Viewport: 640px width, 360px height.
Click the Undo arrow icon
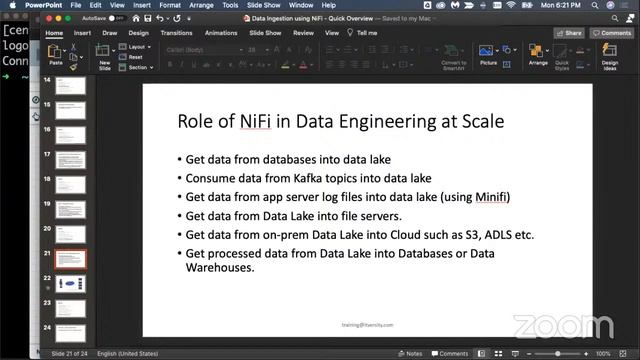(160, 18)
